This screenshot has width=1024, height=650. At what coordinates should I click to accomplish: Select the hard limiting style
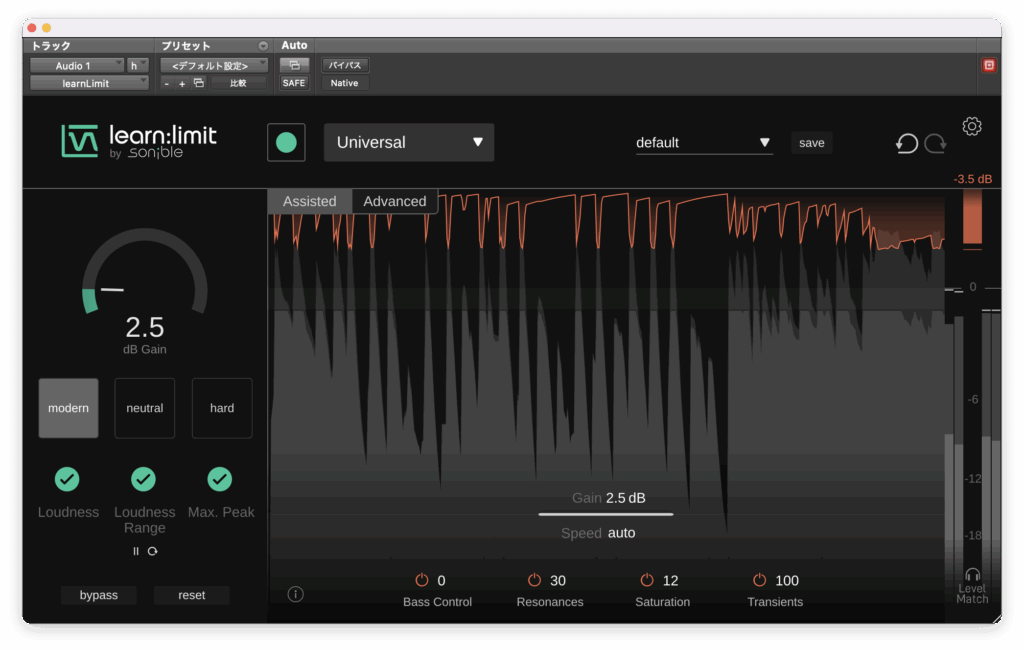222,408
